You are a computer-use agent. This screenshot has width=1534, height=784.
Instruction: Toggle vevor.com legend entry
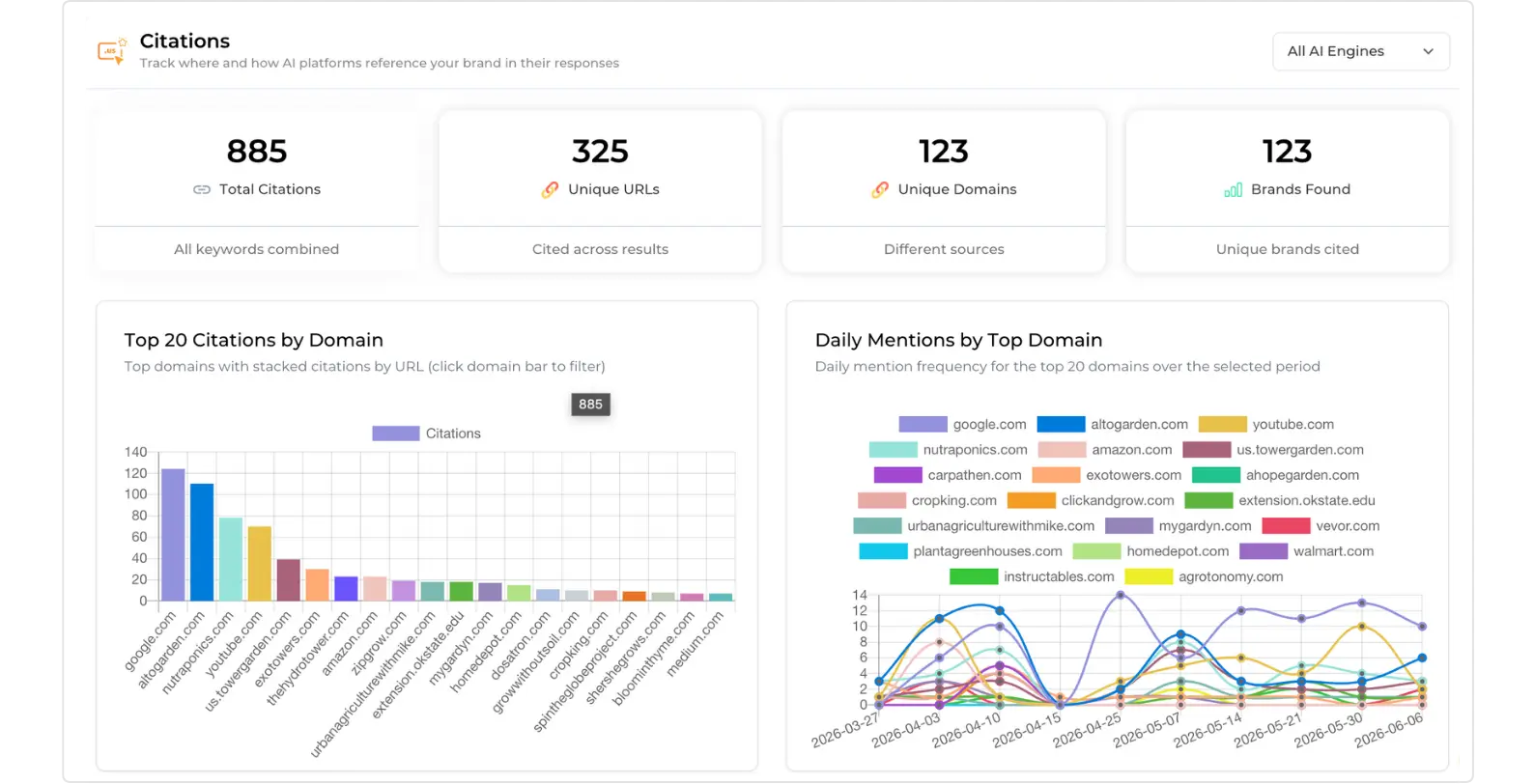[x=1321, y=526]
